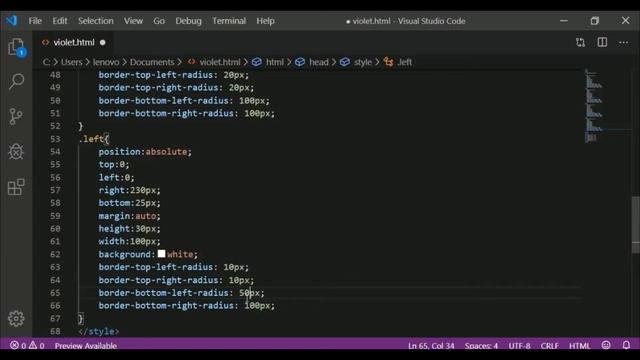Image resolution: width=640 pixels, height=360 pixels.
Task: Click the vertical scrollbar thumb
Action: [636, 225]
